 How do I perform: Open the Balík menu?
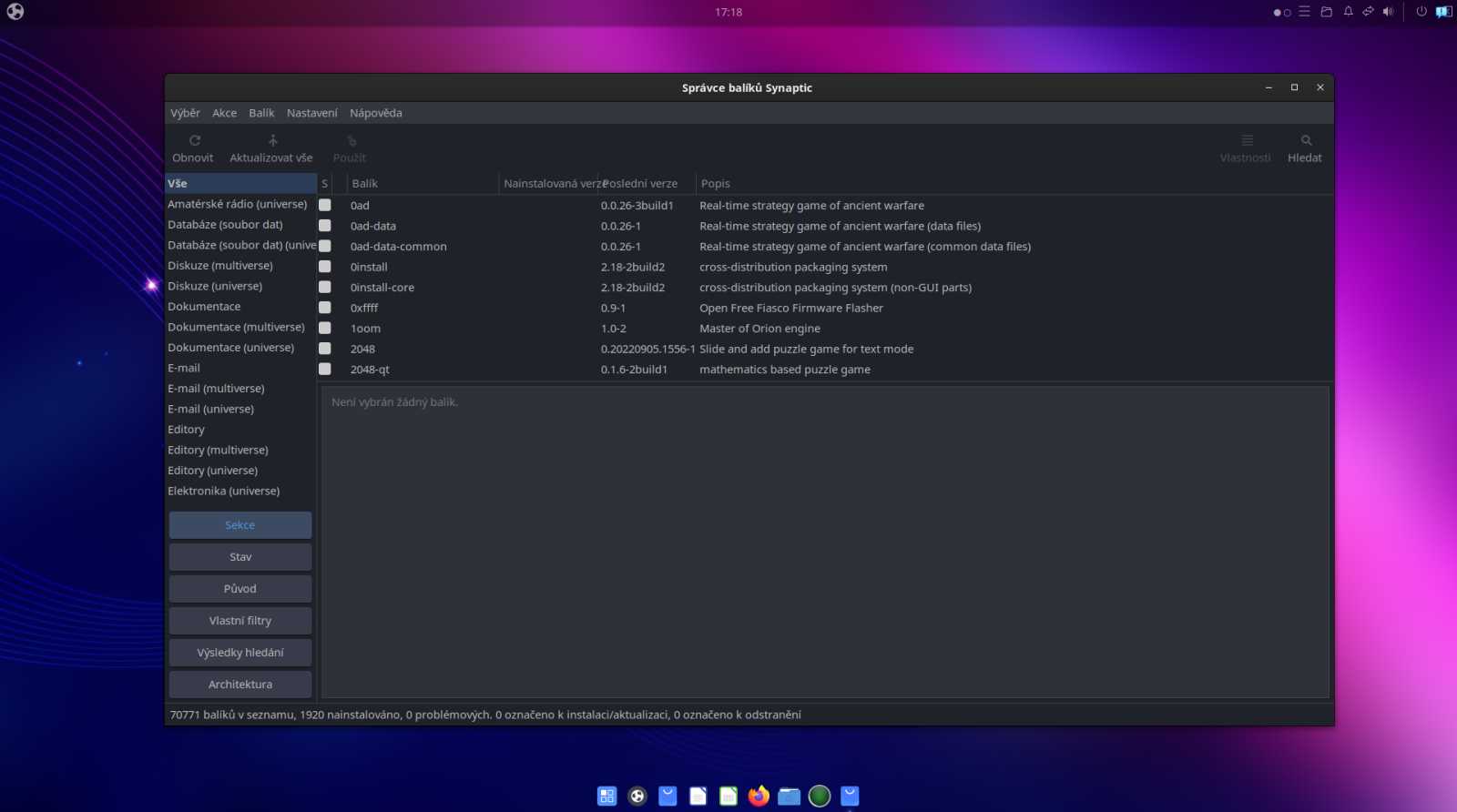tap(261, 113)
